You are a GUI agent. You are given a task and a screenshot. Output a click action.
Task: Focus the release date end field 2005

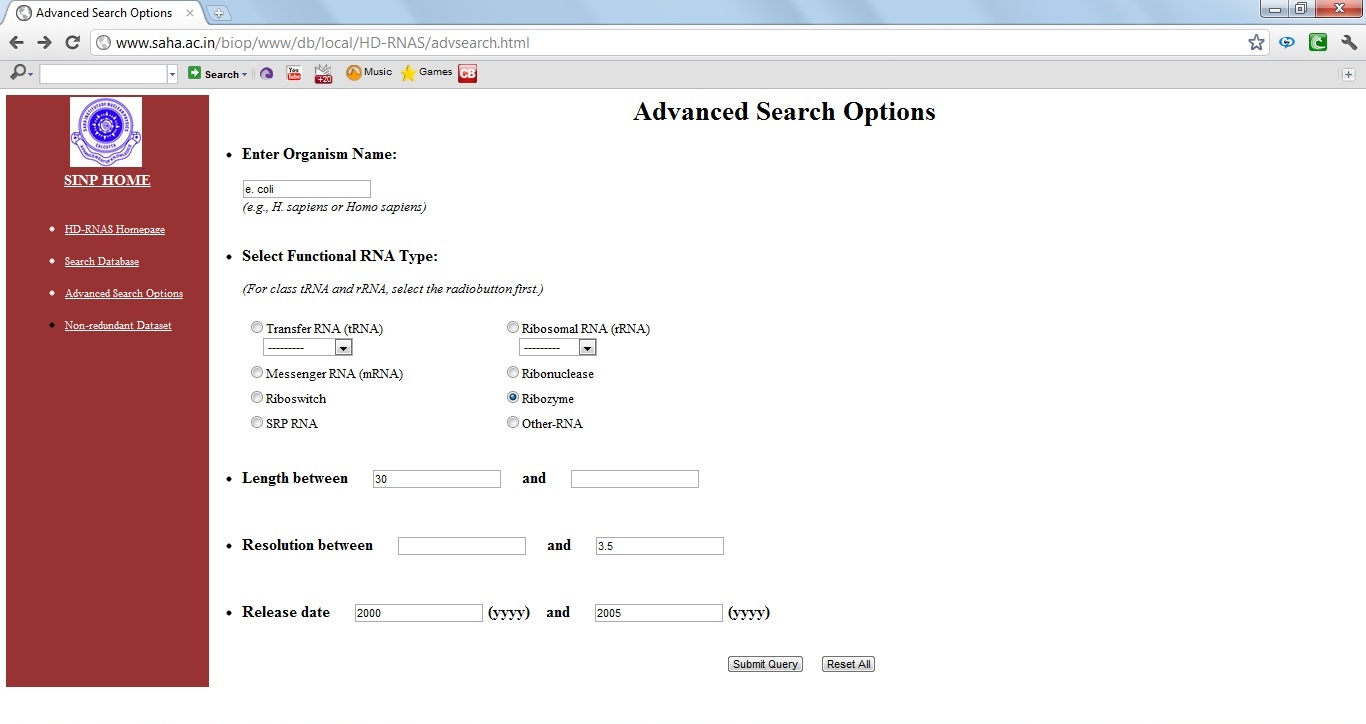[x=659, y=613]
